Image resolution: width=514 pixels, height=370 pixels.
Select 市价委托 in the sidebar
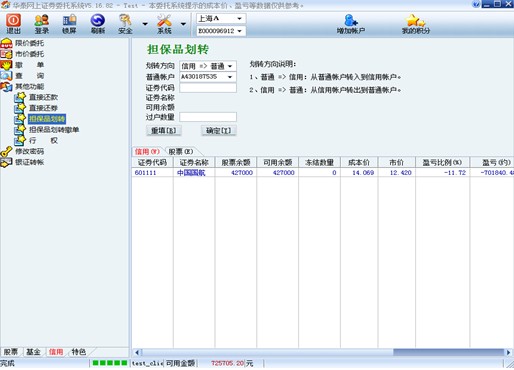(x=30, y=54)
